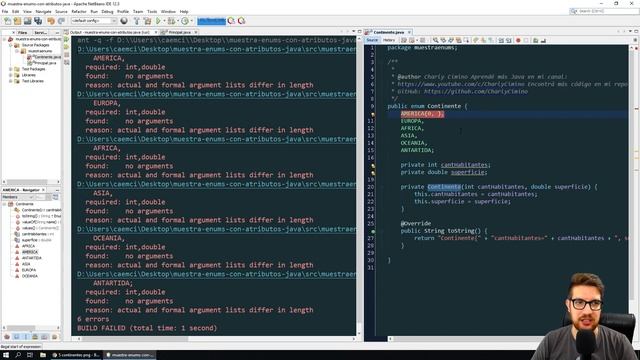Open the Debug Project dropdown arrow
The width and height of the screenshot is (640, 360).
178,21
